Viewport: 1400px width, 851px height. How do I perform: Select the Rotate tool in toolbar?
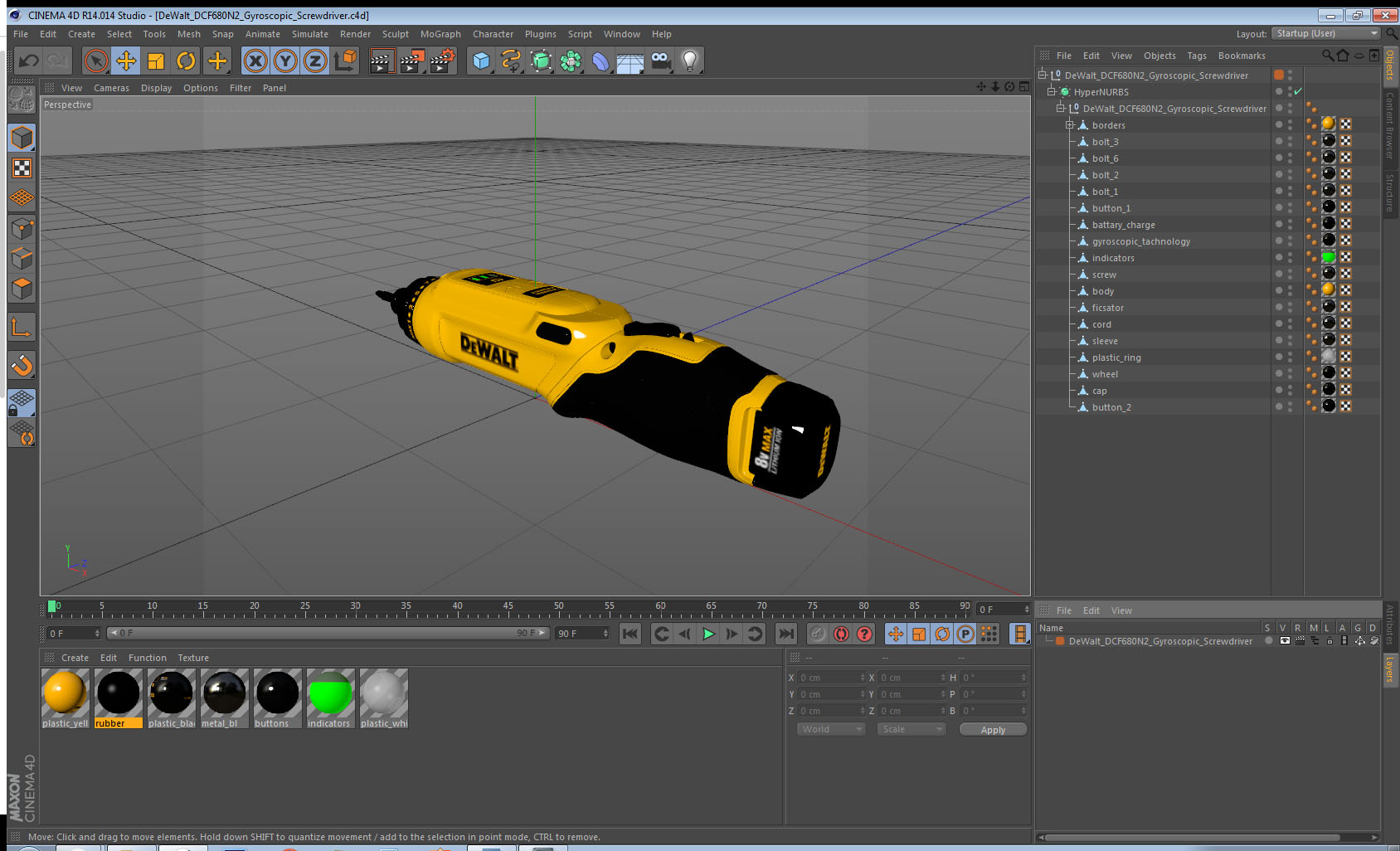[x=186, y=61]
